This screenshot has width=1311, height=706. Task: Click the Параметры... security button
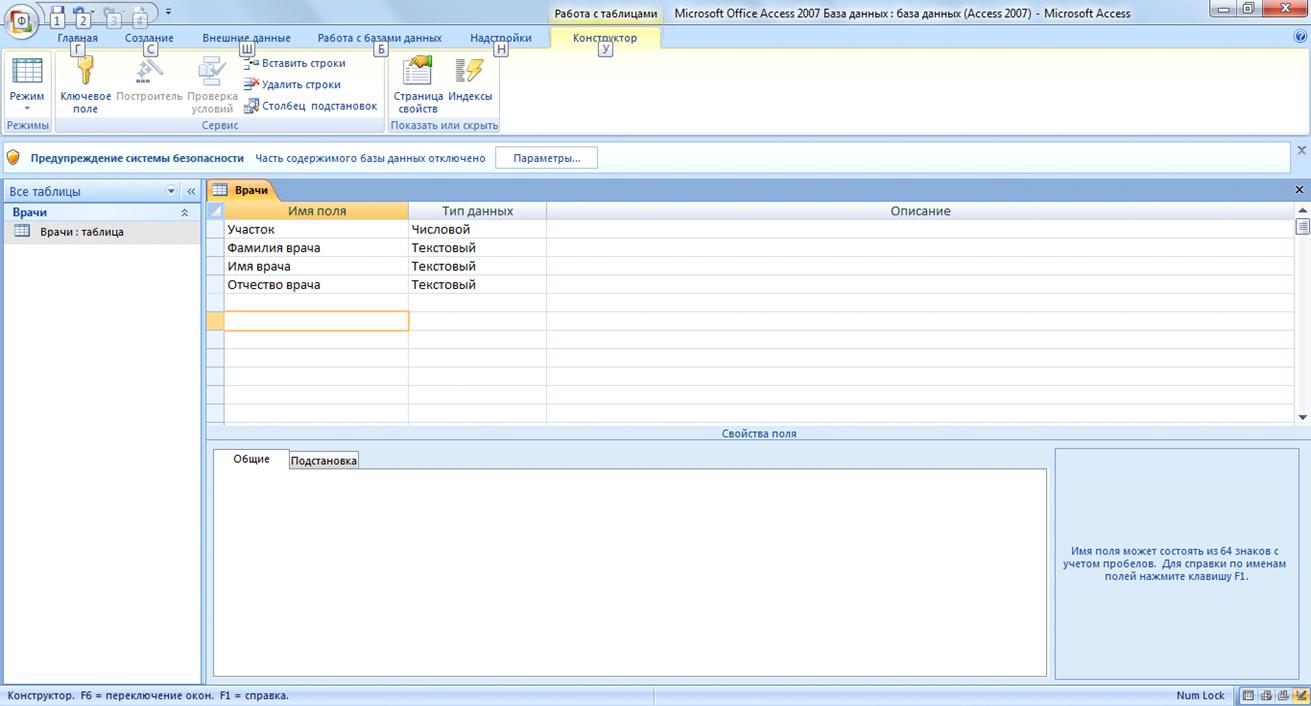pos(546,158)
